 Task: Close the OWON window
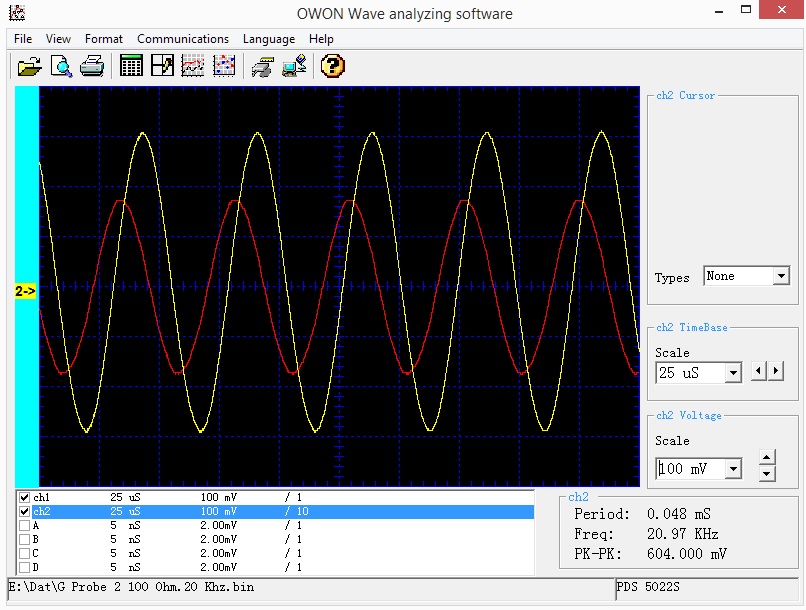(x=782, y=10)
